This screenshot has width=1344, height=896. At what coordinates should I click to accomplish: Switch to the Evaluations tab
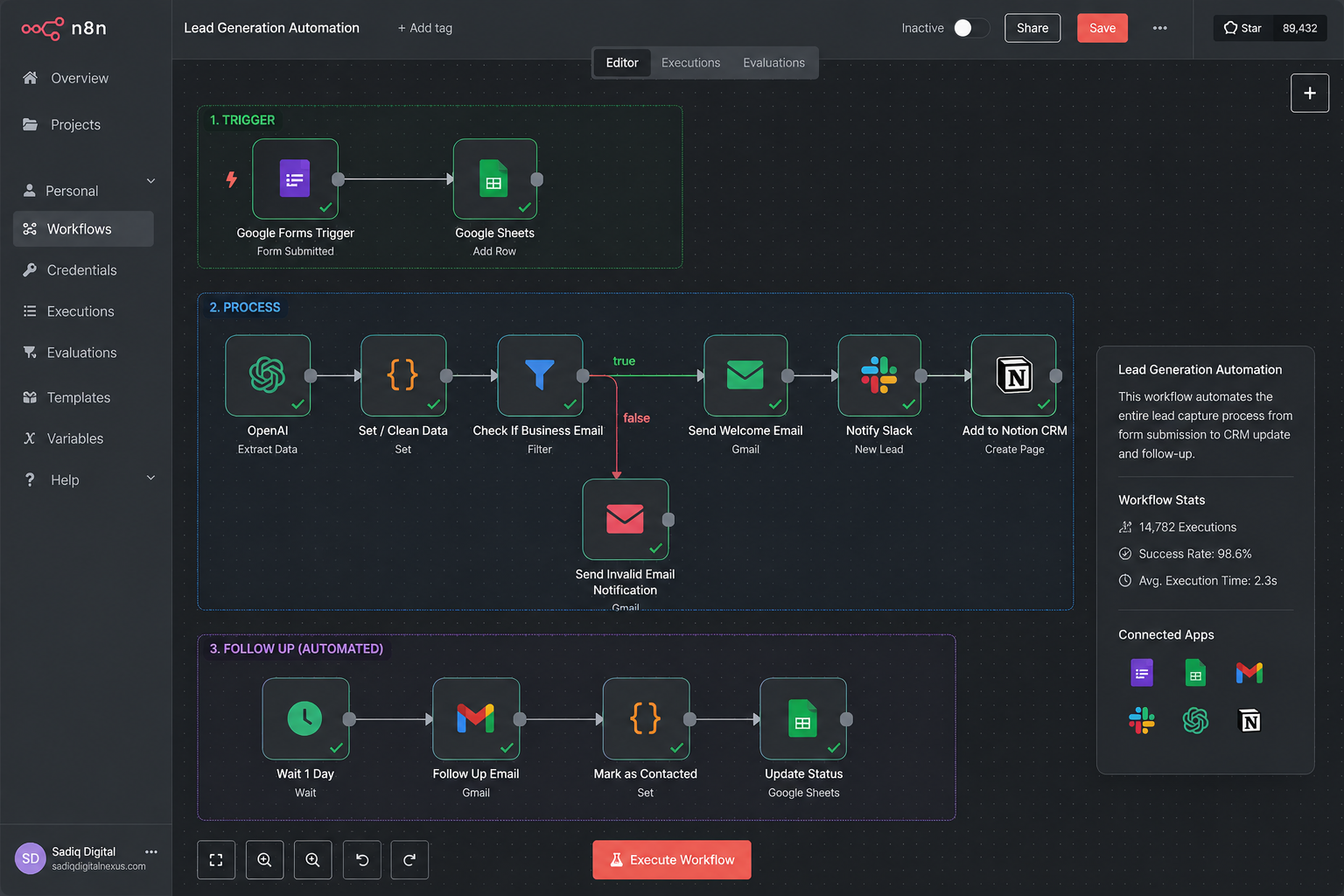click(773, 63)
